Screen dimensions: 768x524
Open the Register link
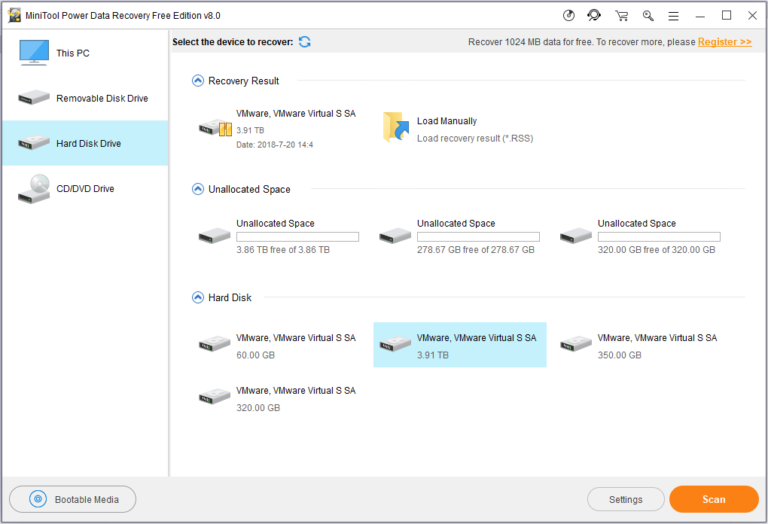(724, 42)
